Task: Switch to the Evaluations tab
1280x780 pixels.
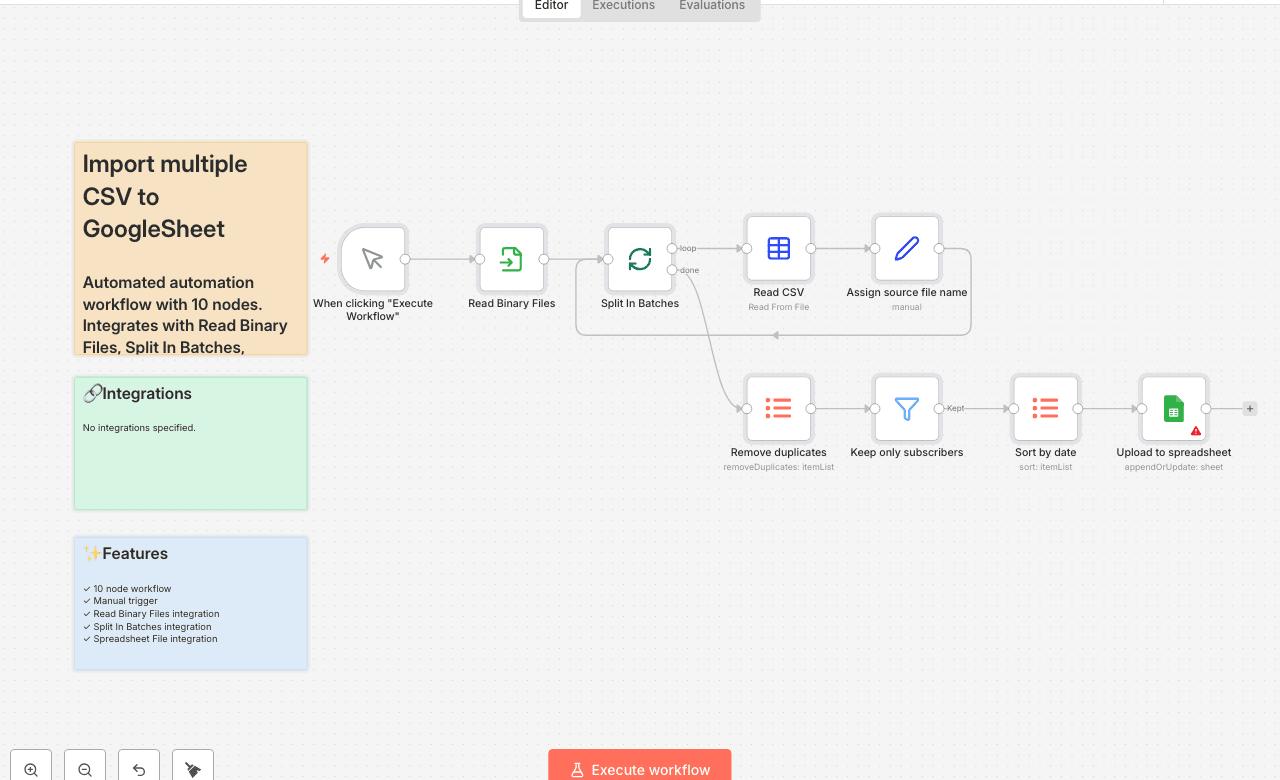Action: [x=711, y=6]
